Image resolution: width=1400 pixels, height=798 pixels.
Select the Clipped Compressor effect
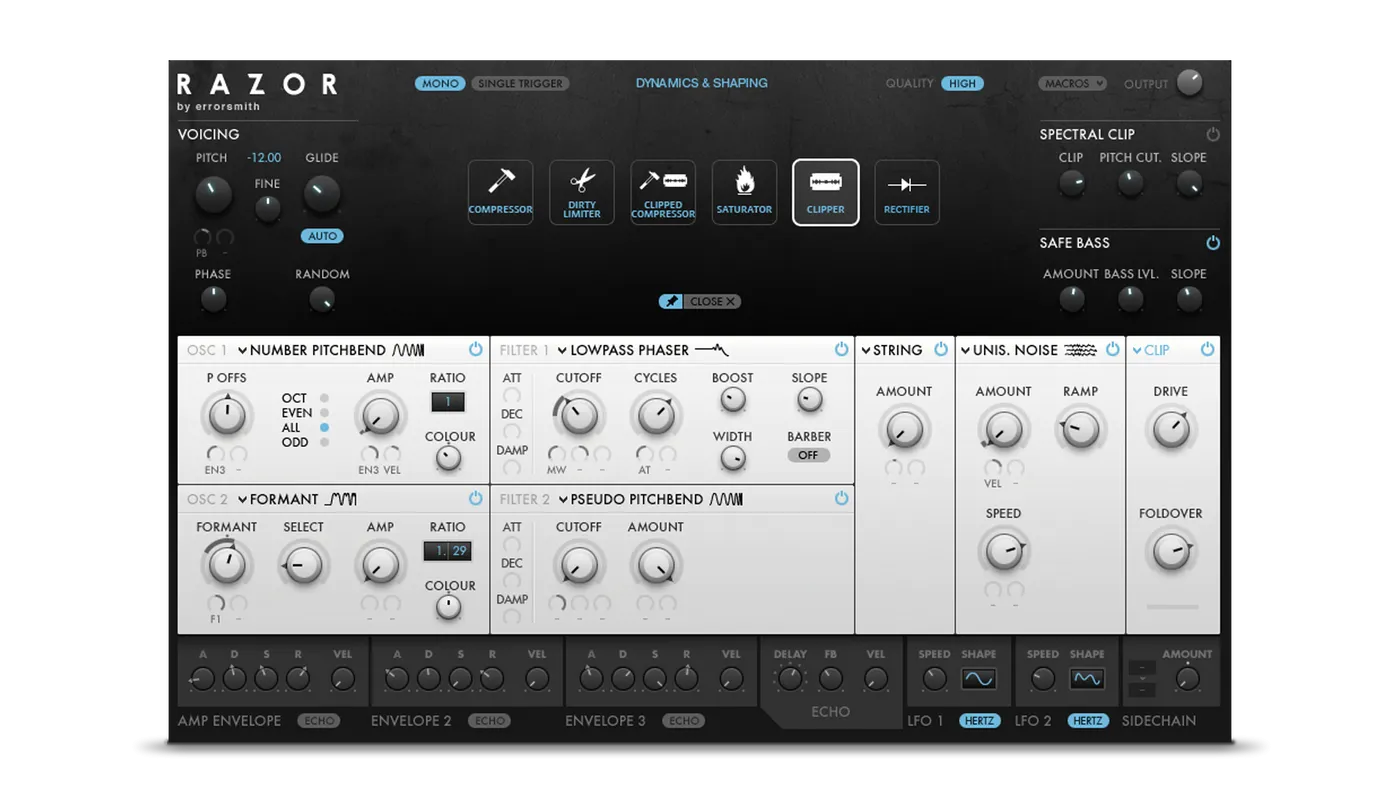pos(663,192)
